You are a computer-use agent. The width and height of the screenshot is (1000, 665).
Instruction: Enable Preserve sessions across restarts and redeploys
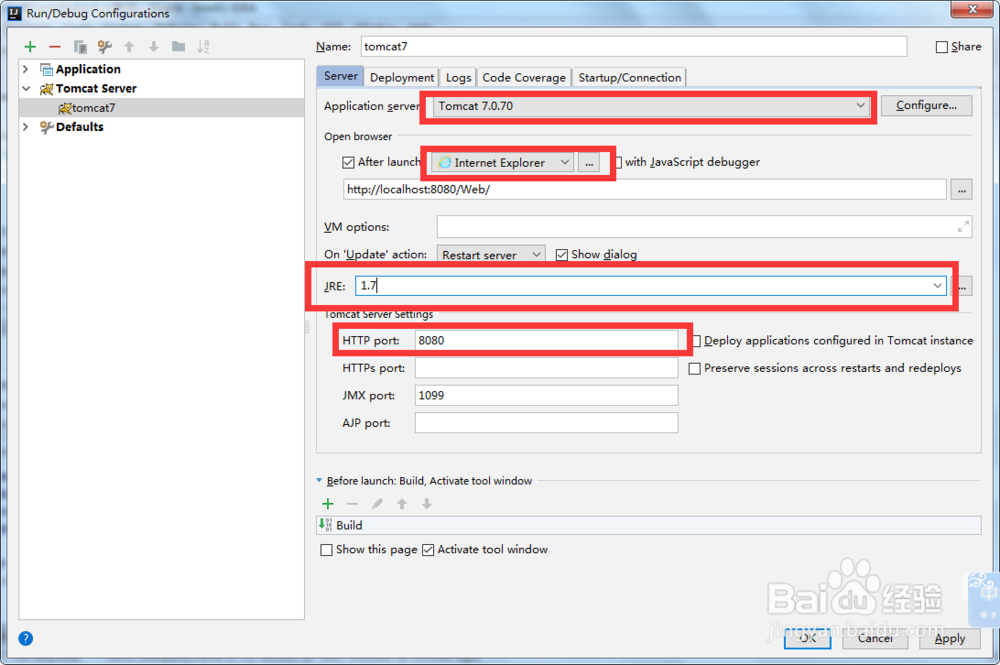coord(695,368)
